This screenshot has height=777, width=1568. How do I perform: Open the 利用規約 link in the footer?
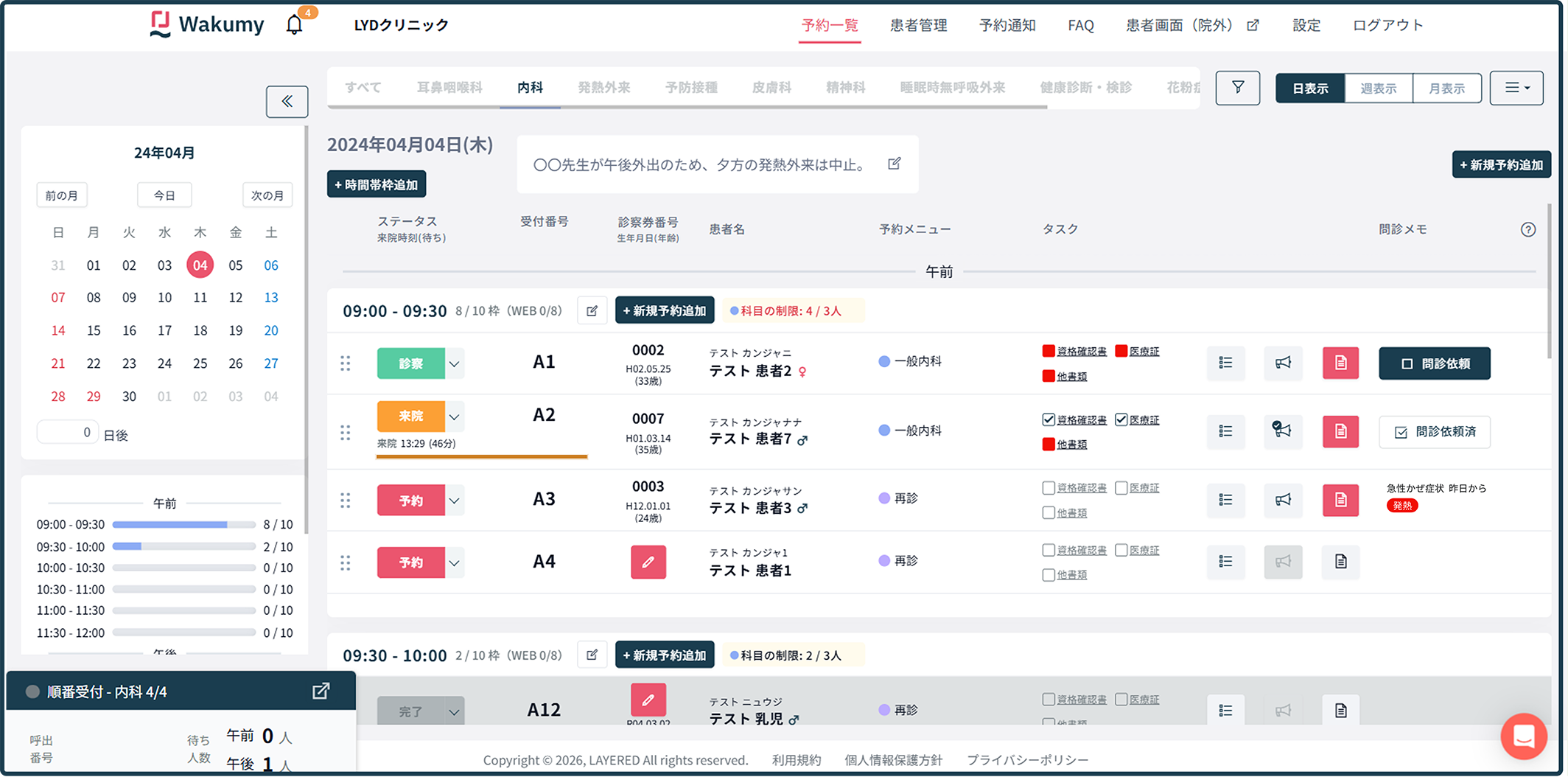[796, 759]
